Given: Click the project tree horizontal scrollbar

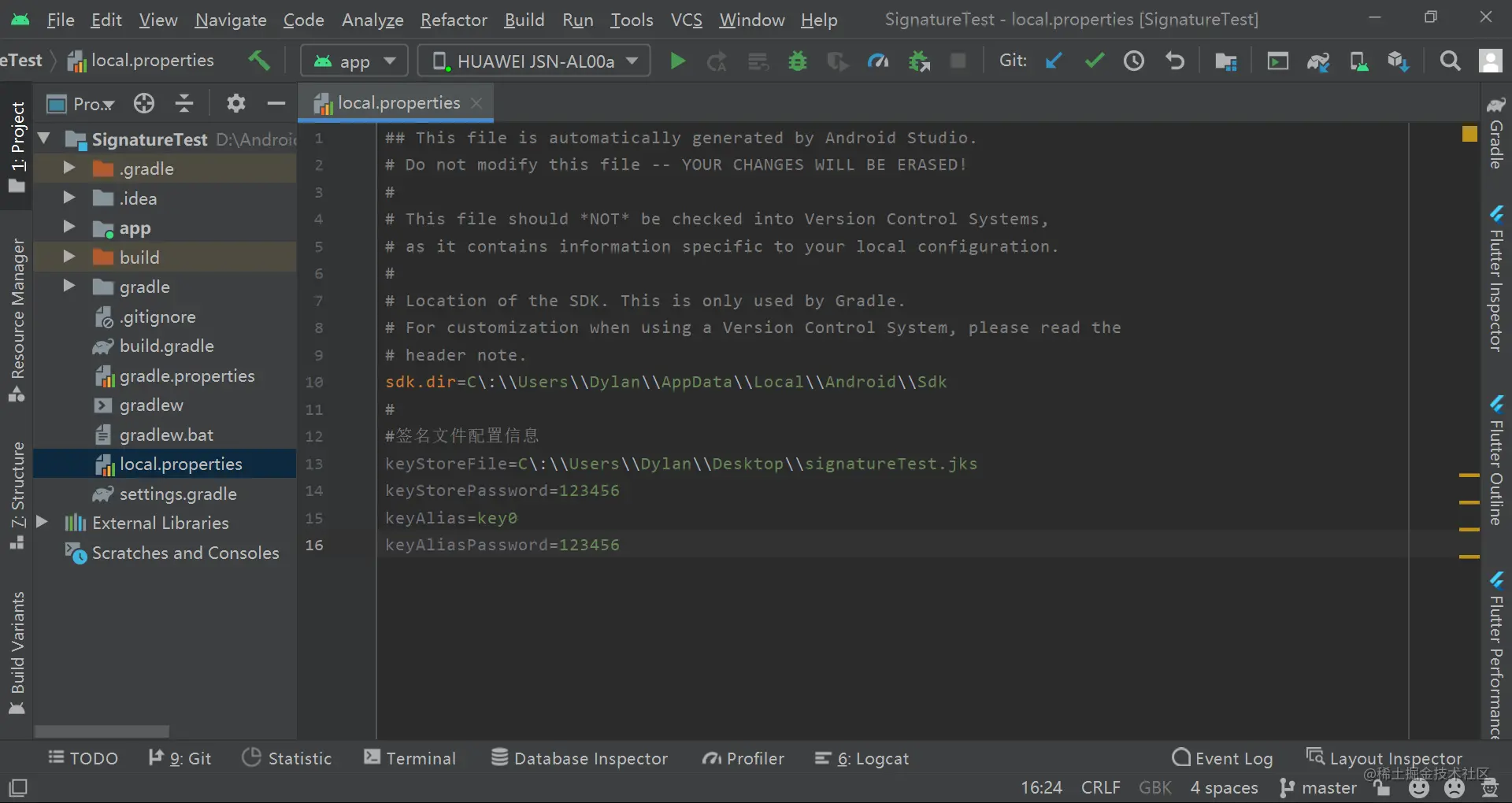Looking at the screenshot, I should (102, 731).
